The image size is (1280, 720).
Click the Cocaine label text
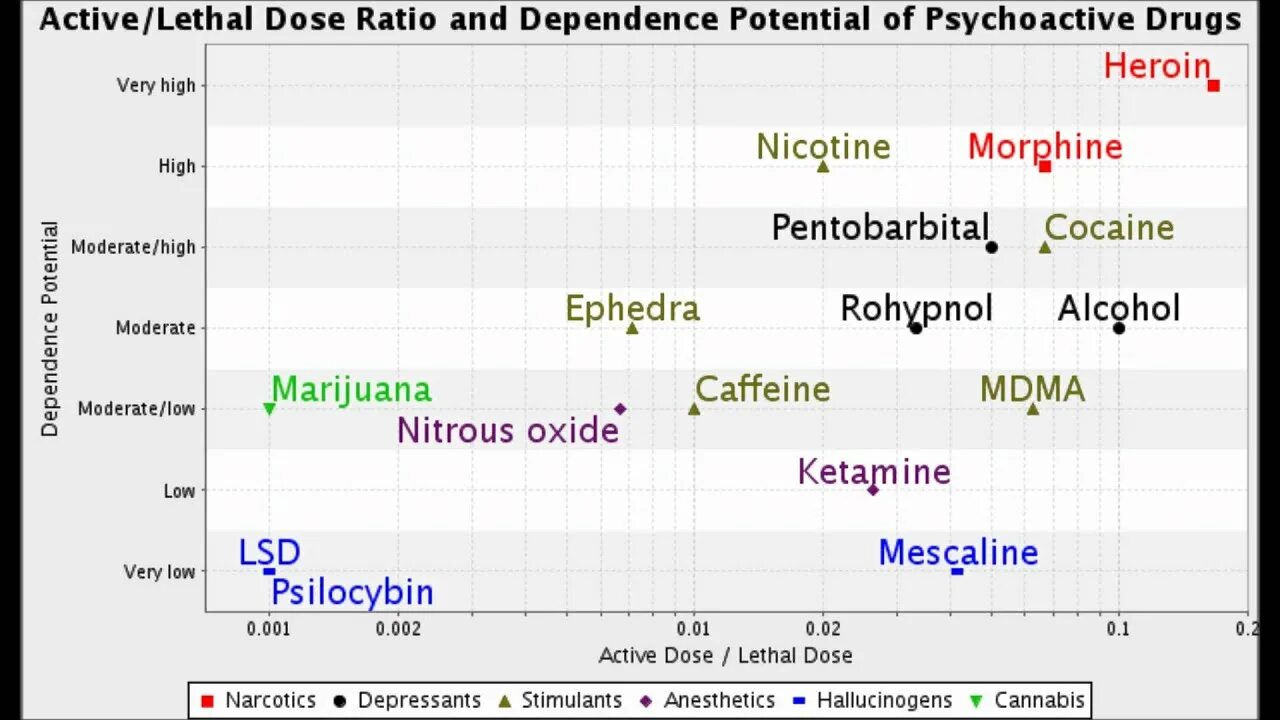1109,228
